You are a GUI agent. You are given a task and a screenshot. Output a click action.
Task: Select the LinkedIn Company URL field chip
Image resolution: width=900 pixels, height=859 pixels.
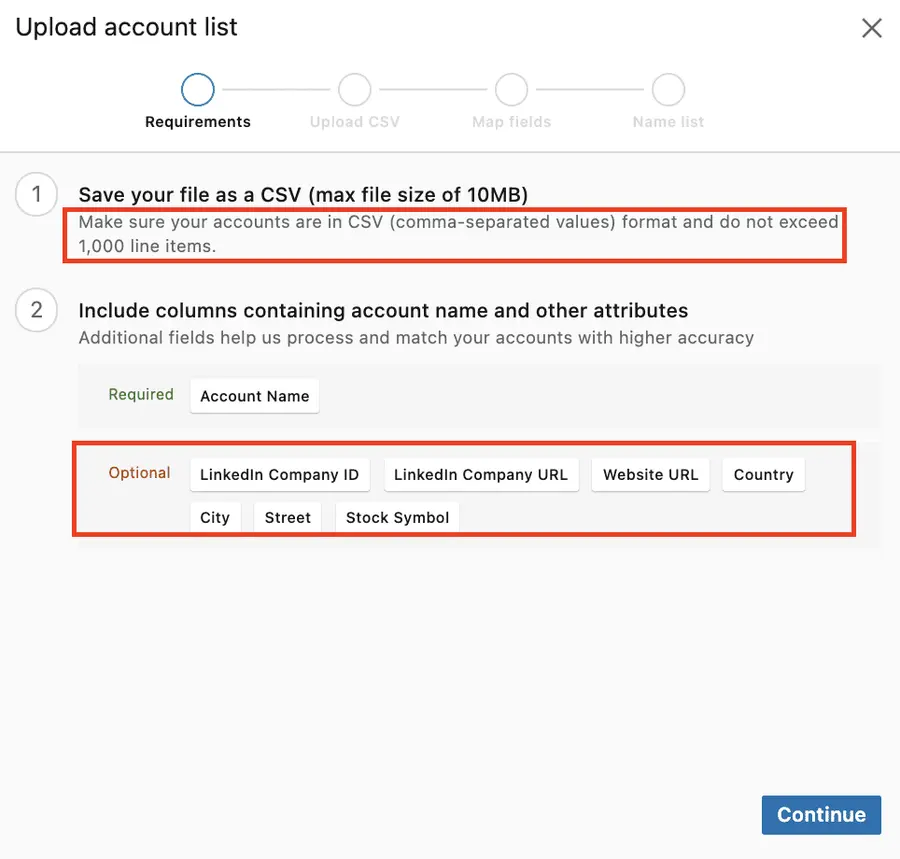point(481,475)
